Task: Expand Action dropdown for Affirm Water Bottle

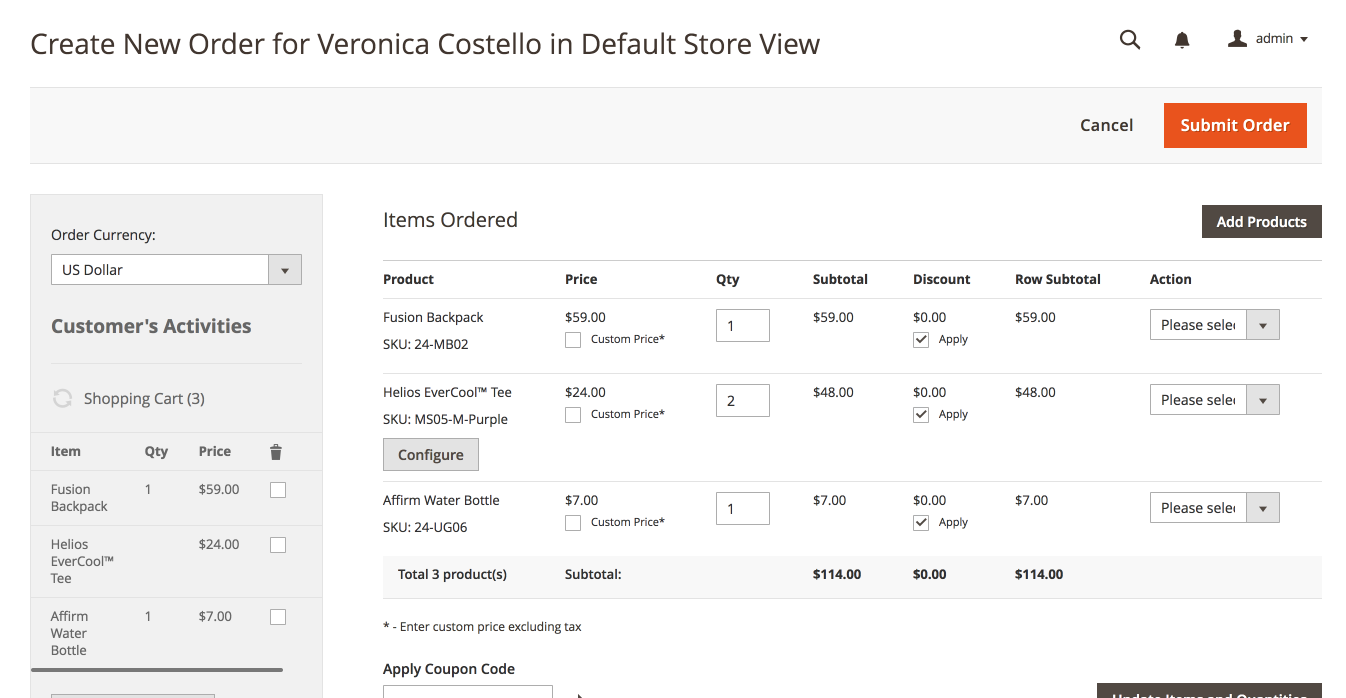Action: [x=1214, y=508]
